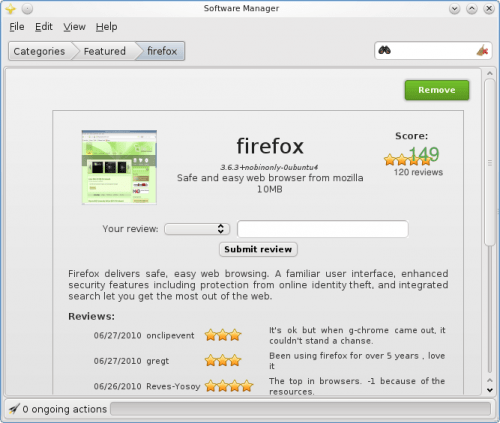
Task: Click the rocket icon in status bar
Action: pos(14,409)
